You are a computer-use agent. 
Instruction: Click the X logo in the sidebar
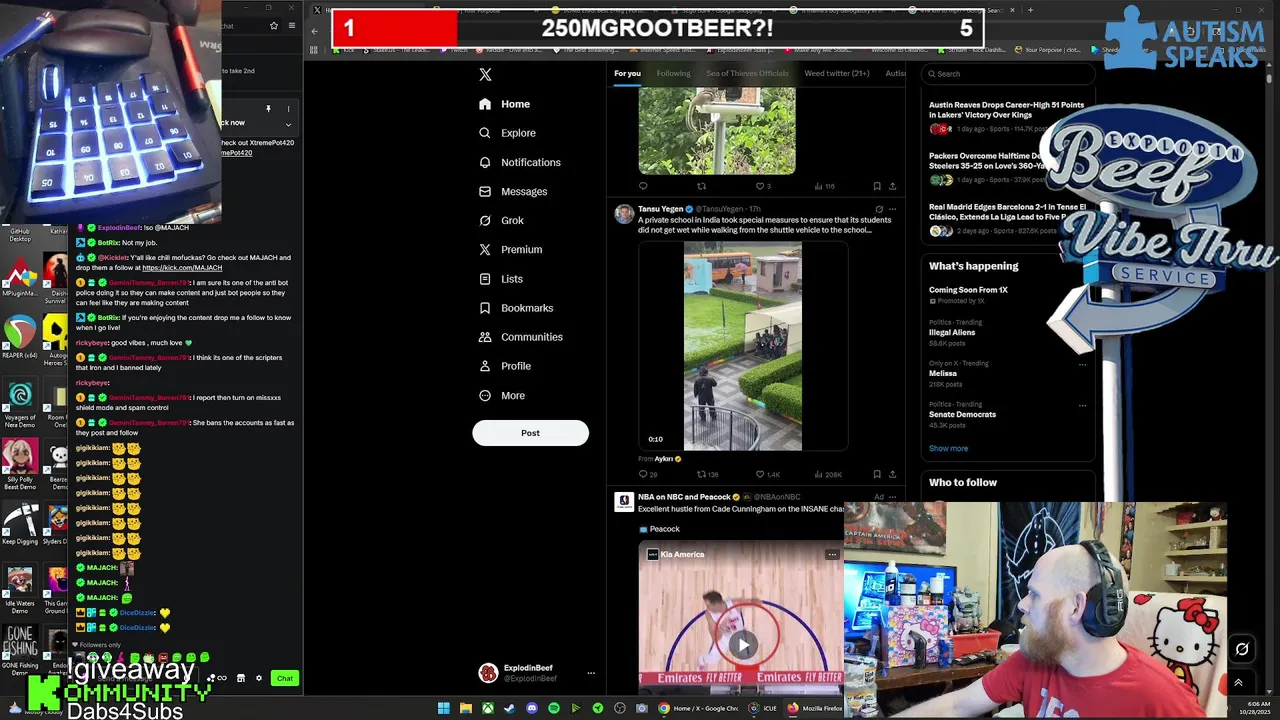coord(485,74)
